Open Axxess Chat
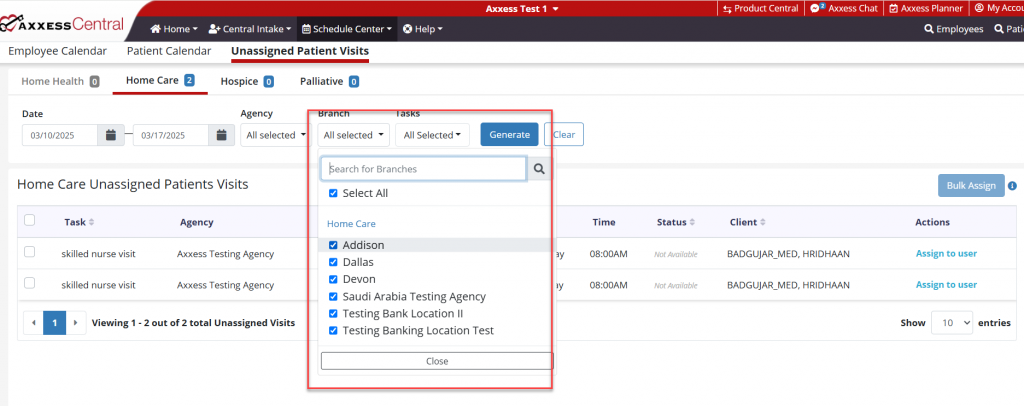Viewport: 1024px width, 406px height. [844, 8]
